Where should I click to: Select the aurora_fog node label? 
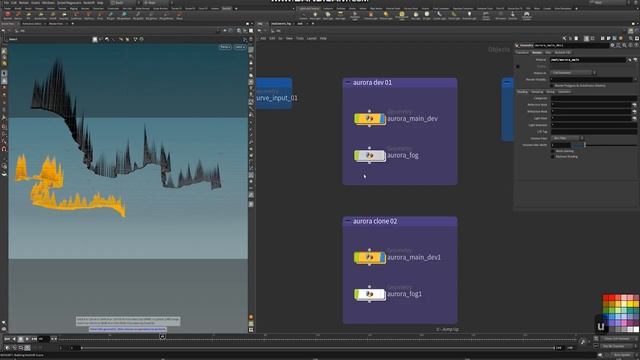tap(402, 156)
